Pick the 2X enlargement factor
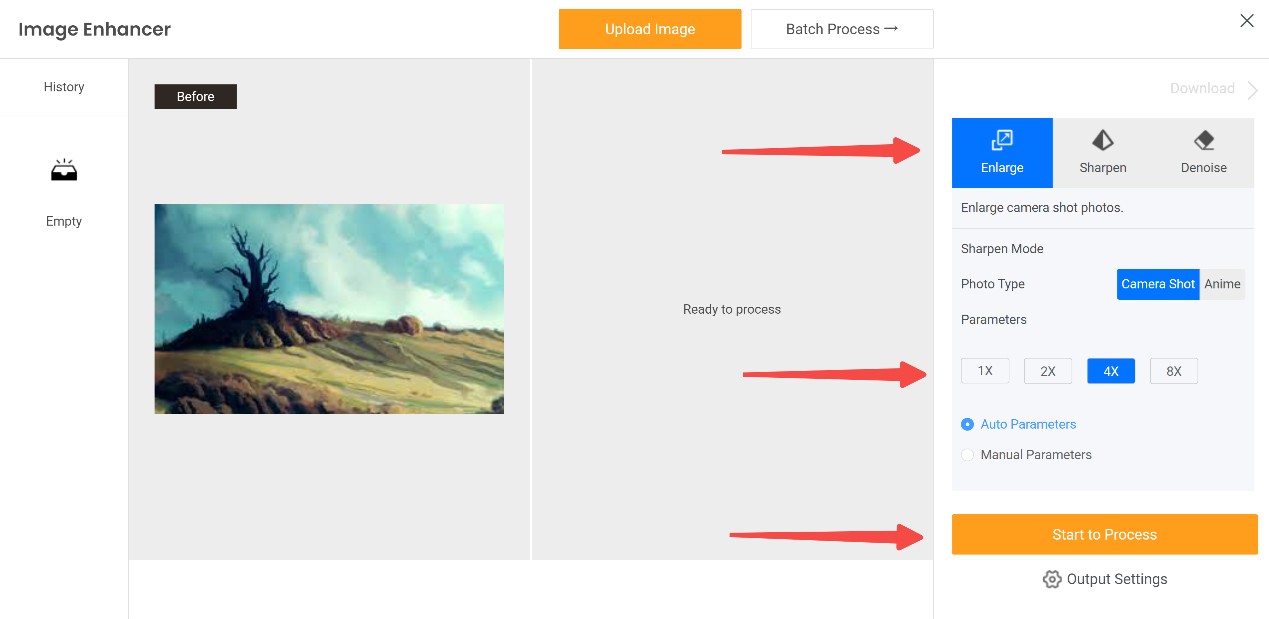This screenshot has height=619, width=1269. [x=1048, y=371]
